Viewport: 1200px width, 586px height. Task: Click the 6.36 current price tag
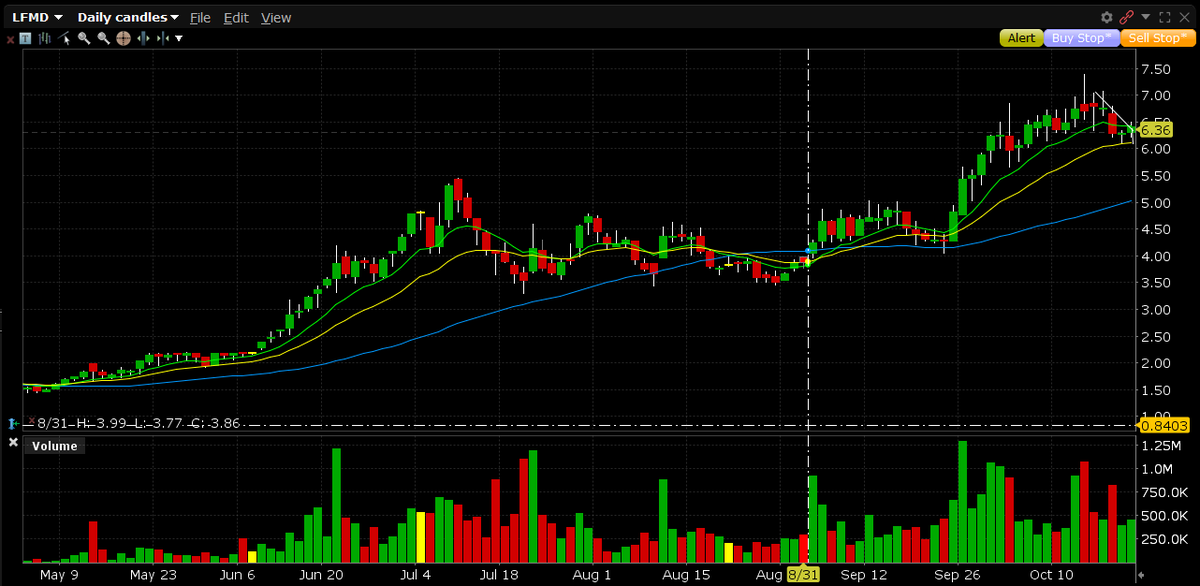tap(1155, 130)
